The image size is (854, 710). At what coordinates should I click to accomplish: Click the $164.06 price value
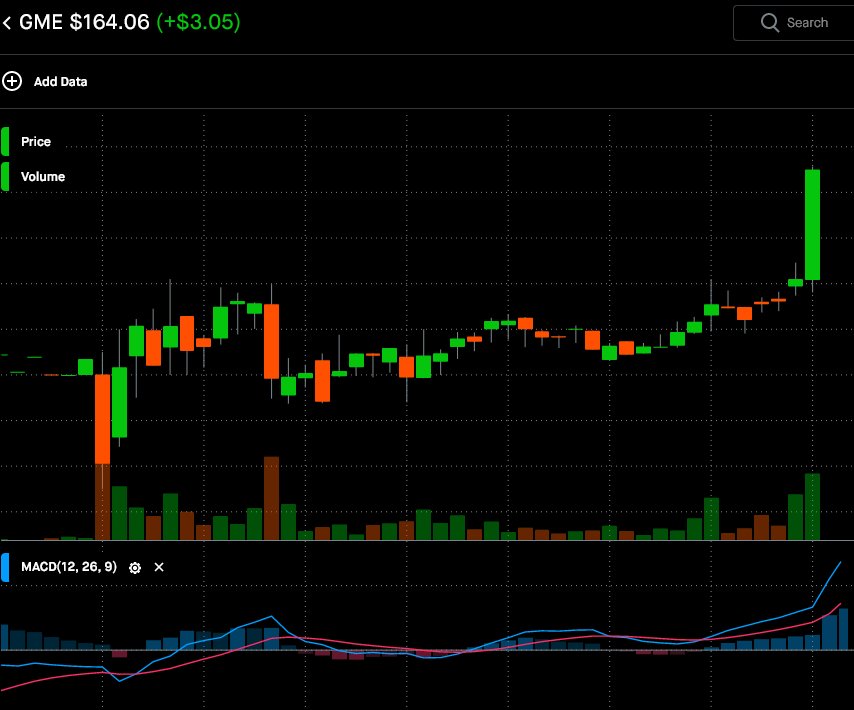point(109,22)
